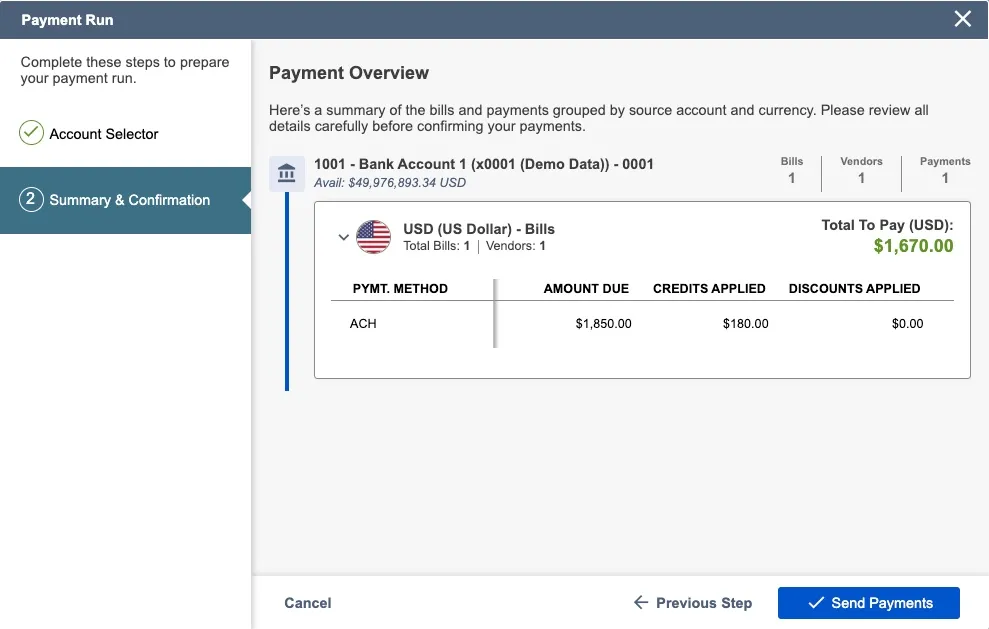
Task: Click the Payments count of 1
Action: [x=945, y=178]
